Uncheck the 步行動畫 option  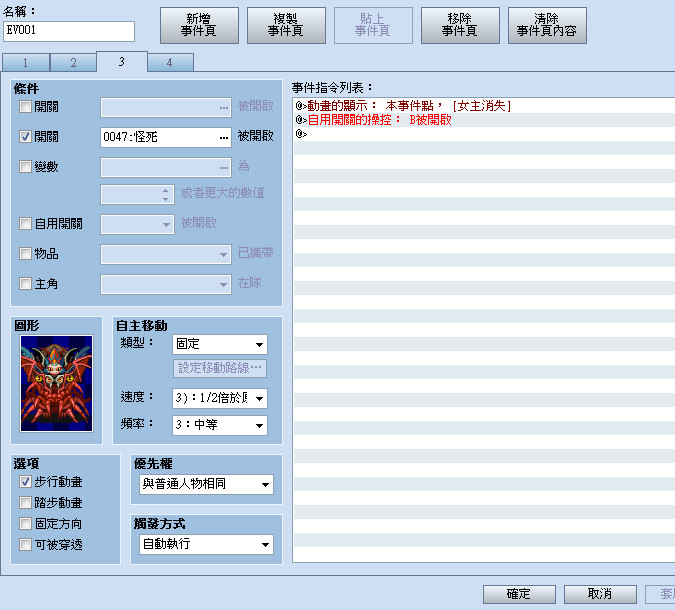click(x=25, y=482)
